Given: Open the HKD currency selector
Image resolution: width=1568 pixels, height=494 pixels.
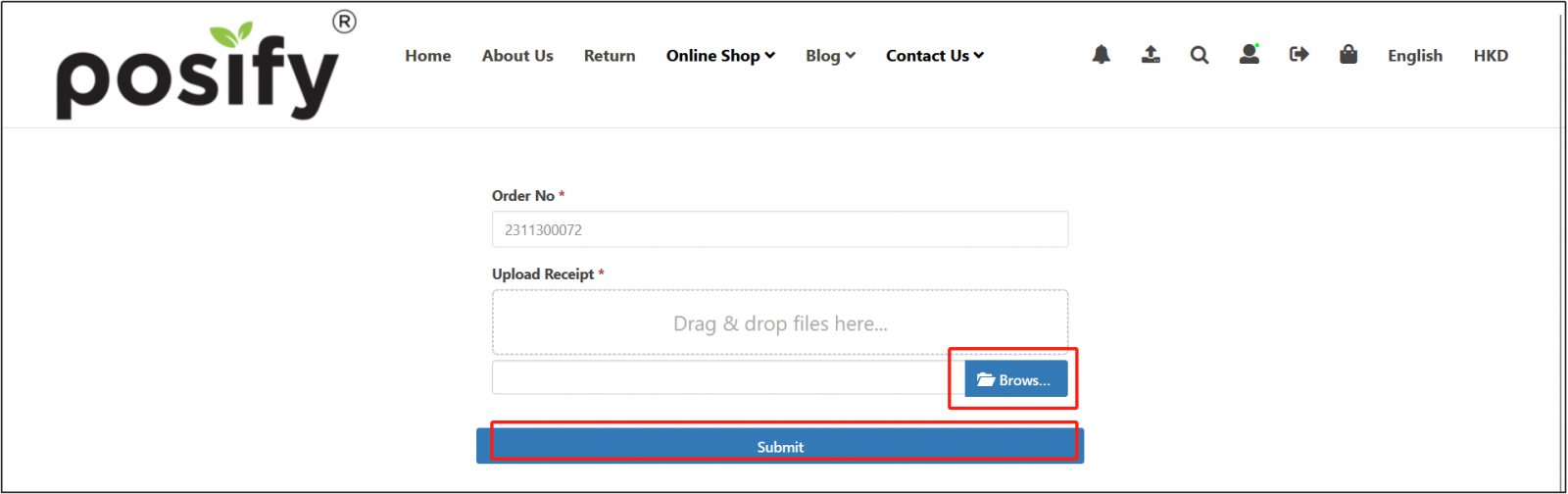Looking at the screenshot, I should [1491, 56].
